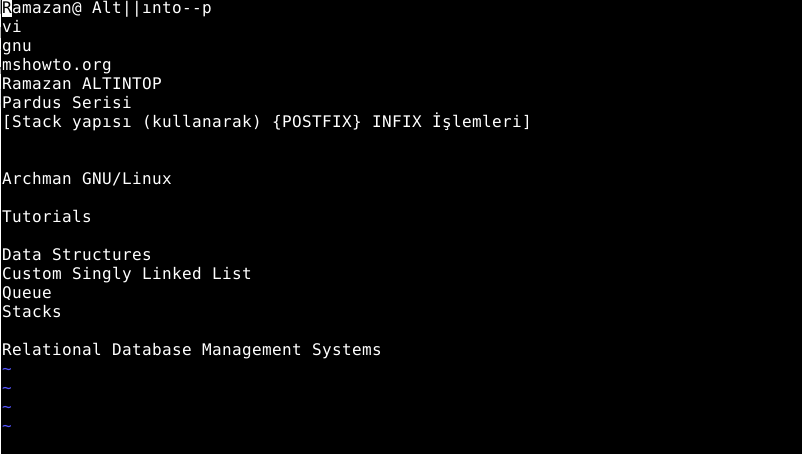Click the word 'İşlemleri]' at line end

pyautogui.click(x=481, y=122)
